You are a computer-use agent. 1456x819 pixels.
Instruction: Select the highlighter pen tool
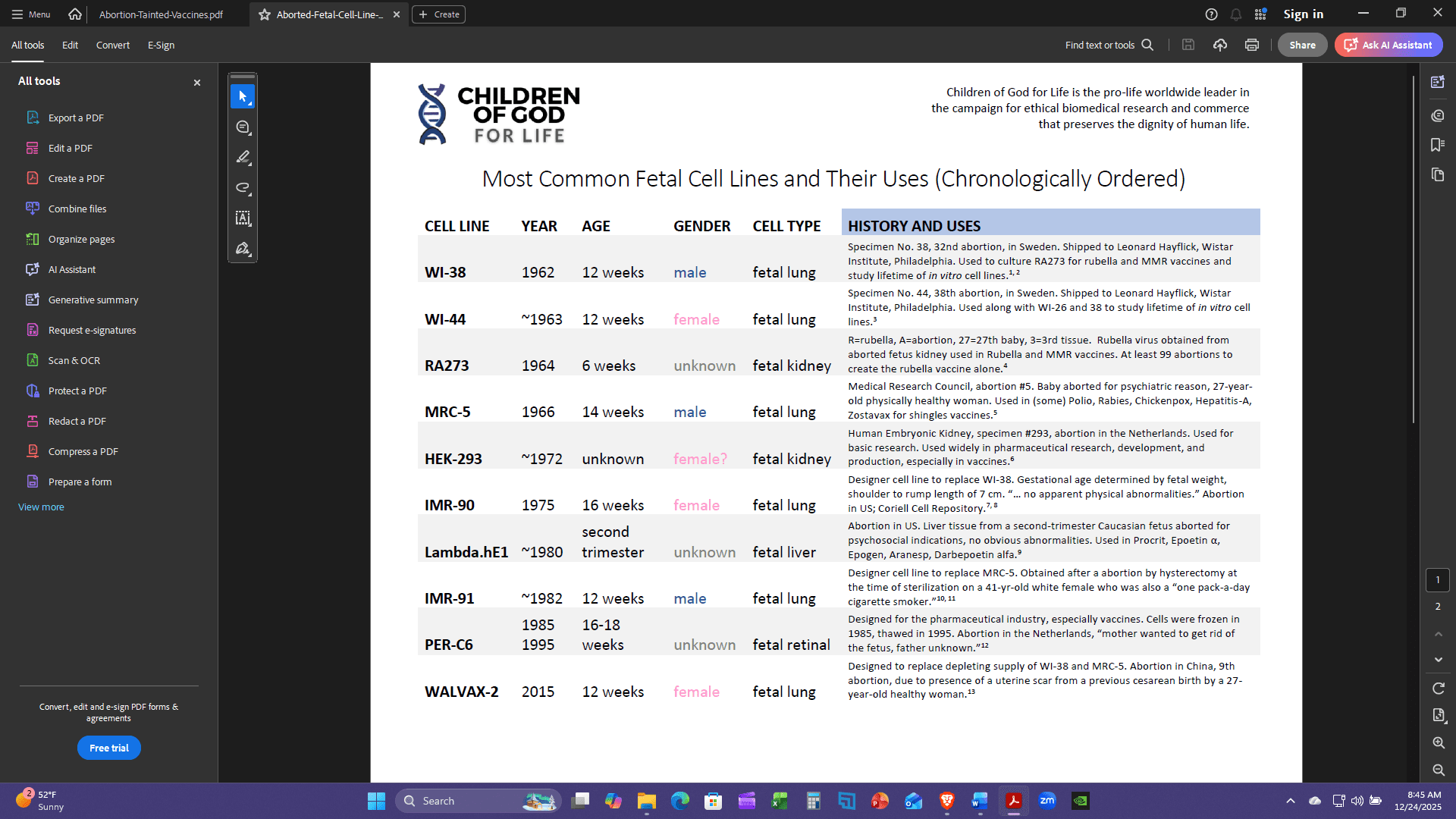(x=243, y=158)
